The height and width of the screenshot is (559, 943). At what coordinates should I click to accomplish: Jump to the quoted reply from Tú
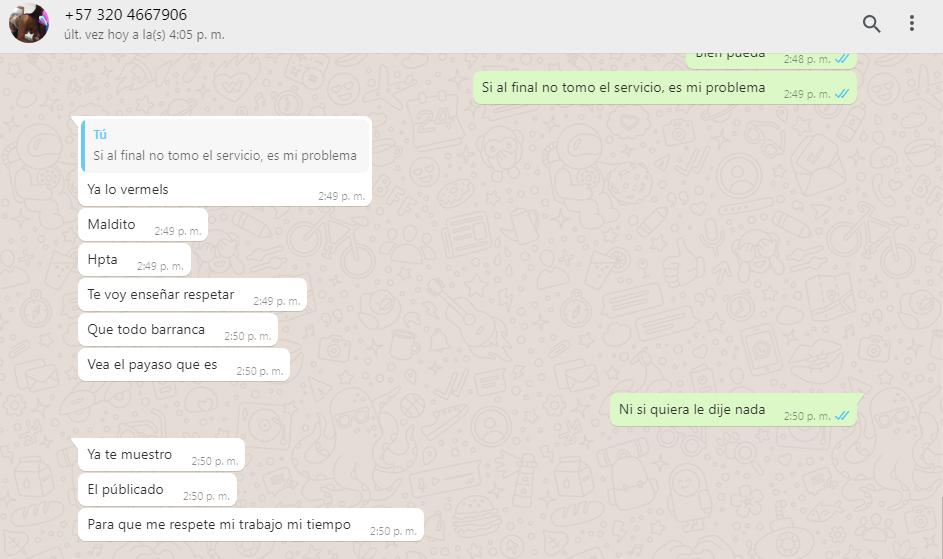(x=225, y=146)
